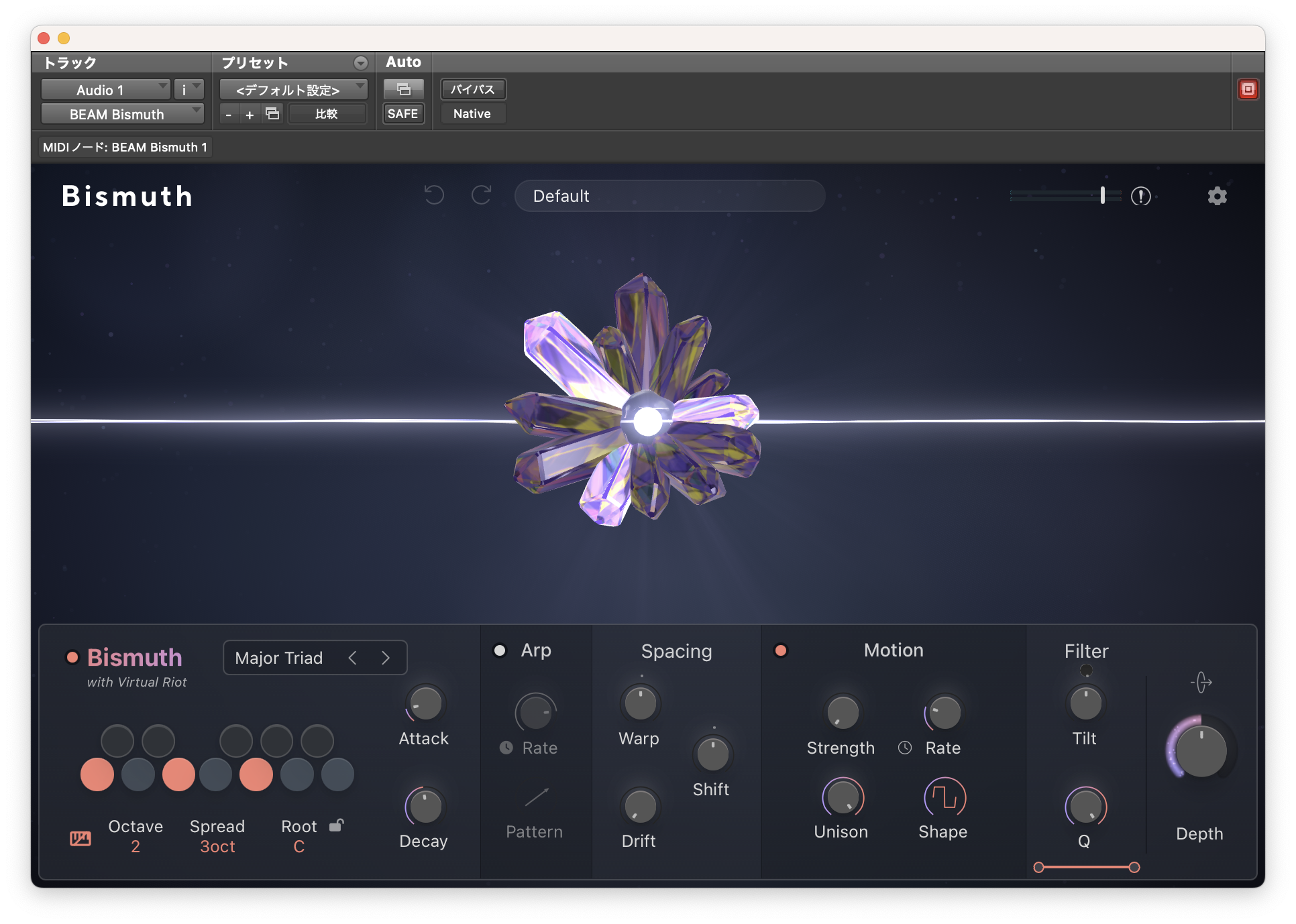This screenshot has height=924, width=1296.
Task: Click the Arp Rate knob
Action: [x=535, y=712]
